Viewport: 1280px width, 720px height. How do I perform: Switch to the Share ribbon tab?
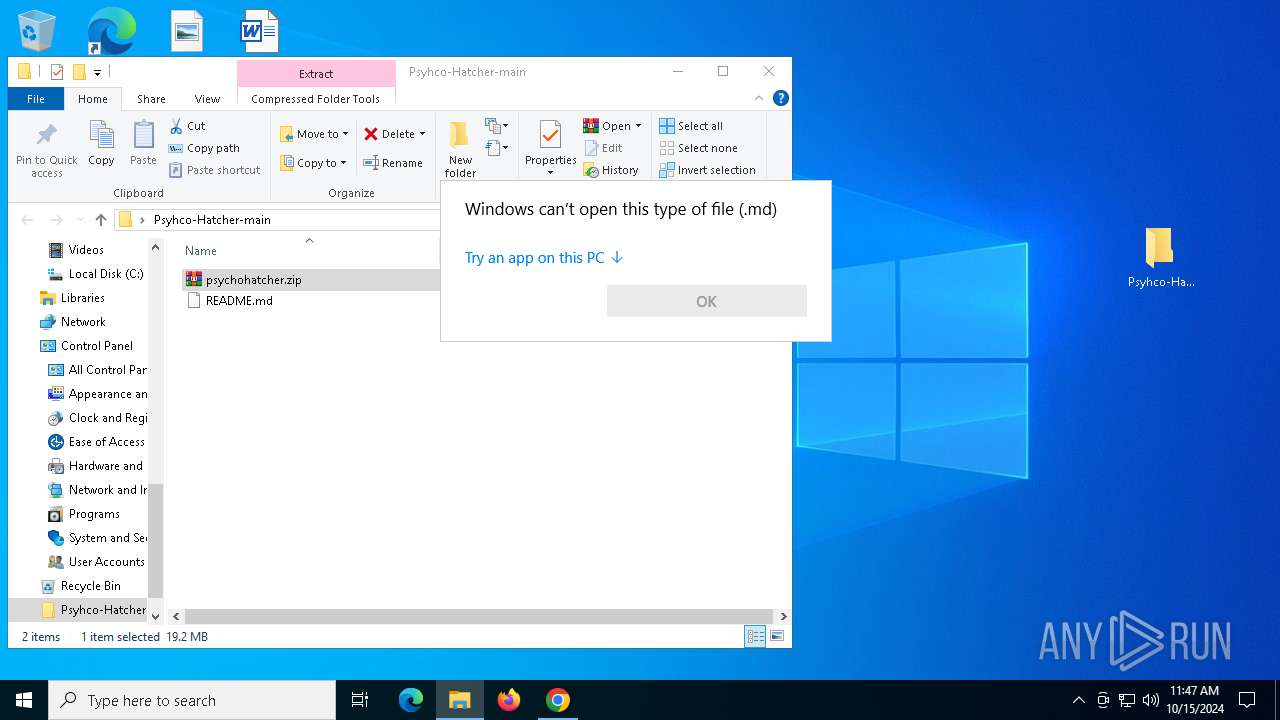point(151,99)
